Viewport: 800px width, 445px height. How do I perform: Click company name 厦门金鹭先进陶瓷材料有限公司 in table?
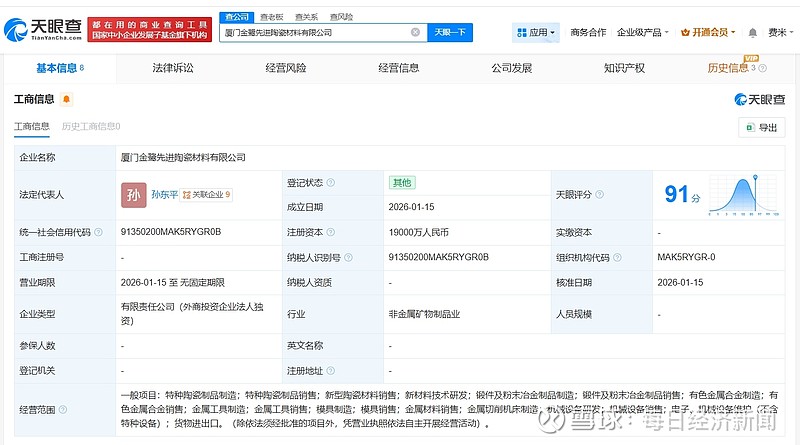(x=183, y=158)
